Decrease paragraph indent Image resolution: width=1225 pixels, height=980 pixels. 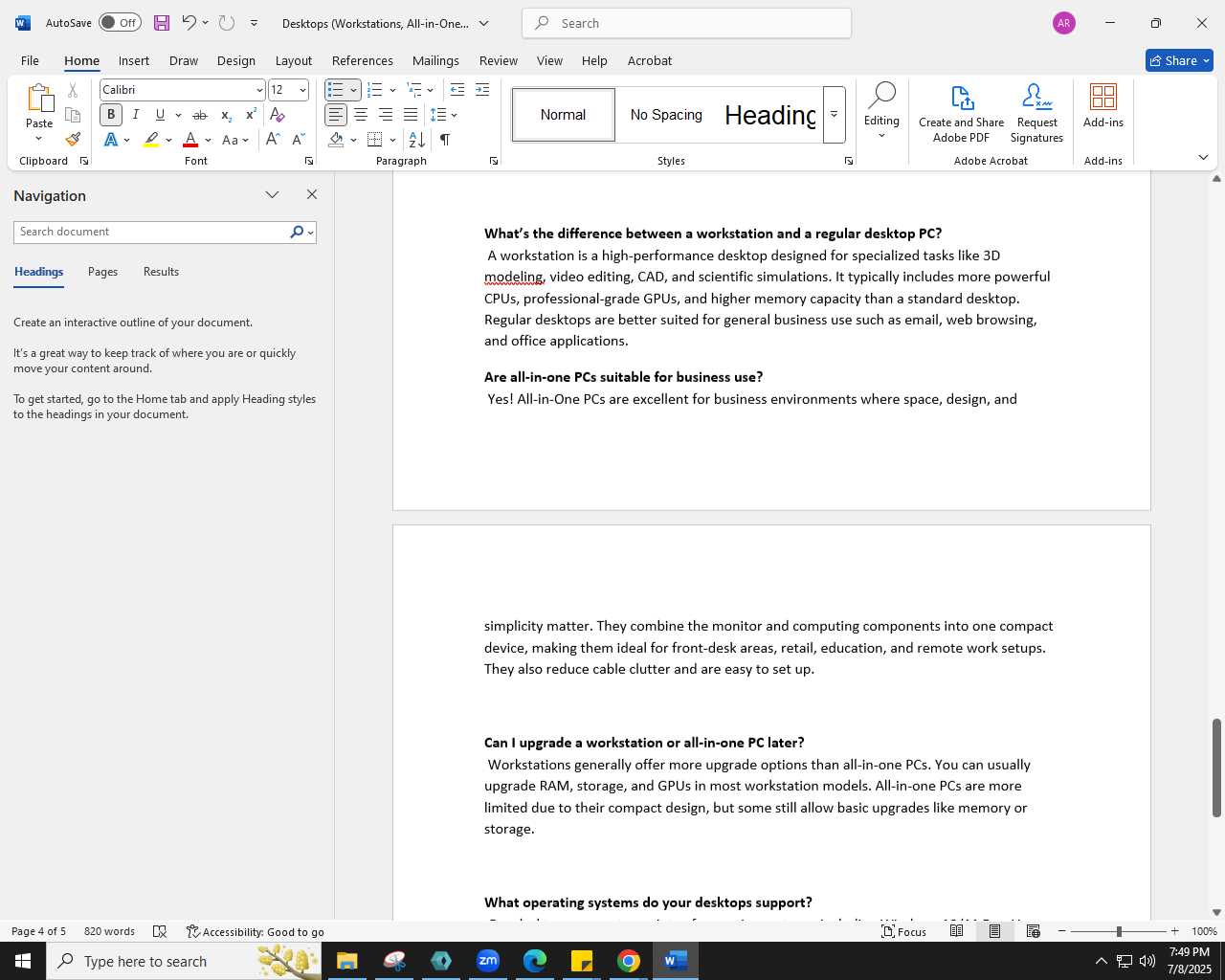[x=457, y=90]
